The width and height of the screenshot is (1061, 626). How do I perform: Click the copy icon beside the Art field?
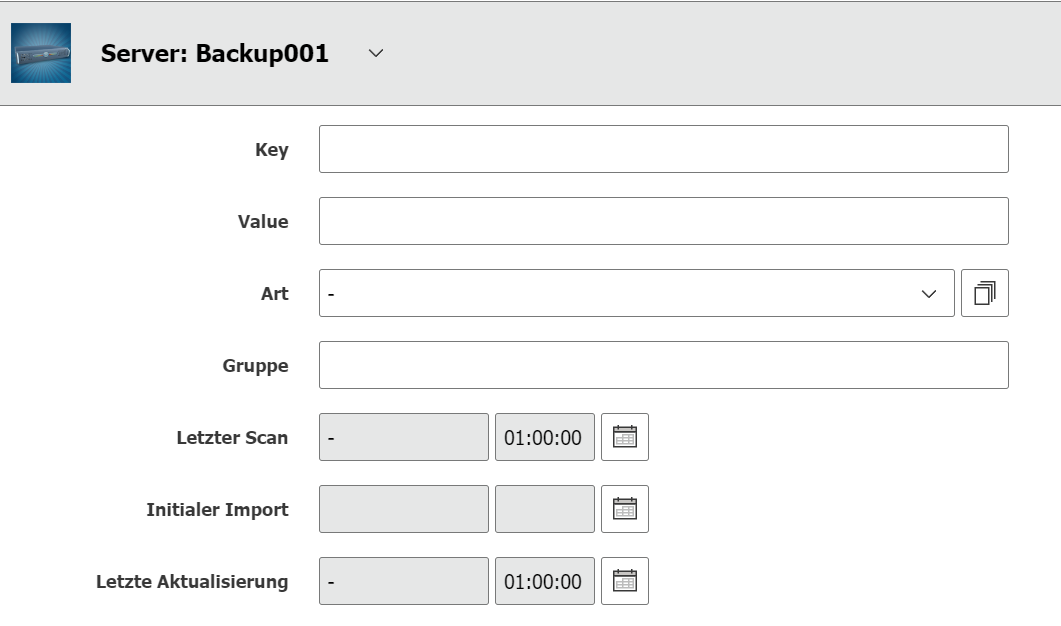click(x=985, y=293)
